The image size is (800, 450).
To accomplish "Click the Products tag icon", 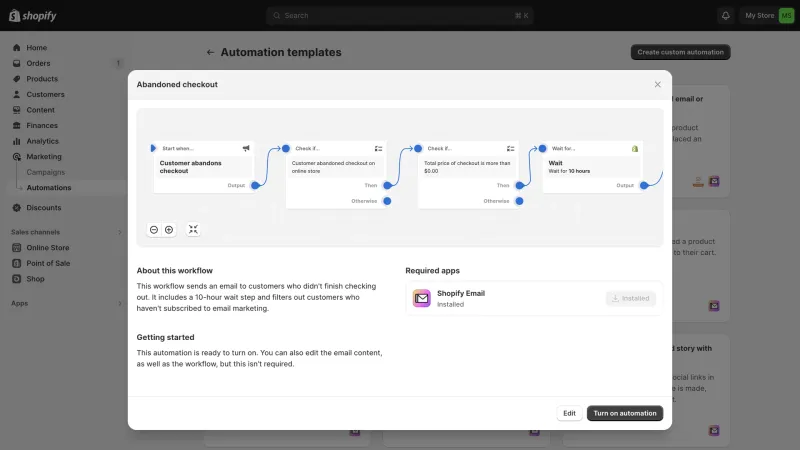I will [16, 79].
